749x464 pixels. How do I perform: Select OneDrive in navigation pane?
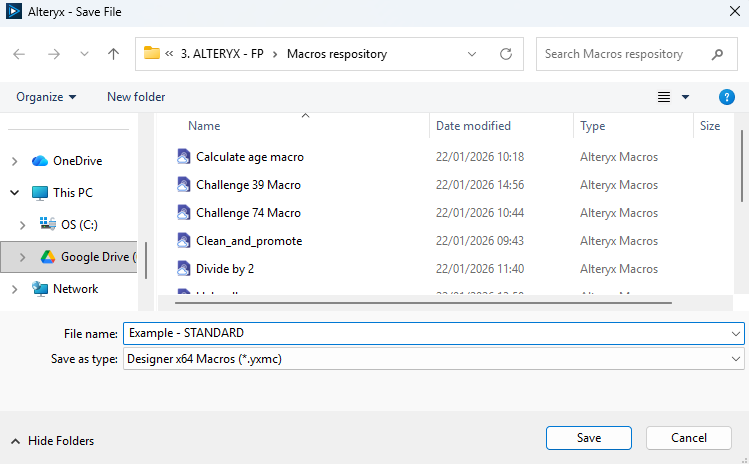[77, 161]
